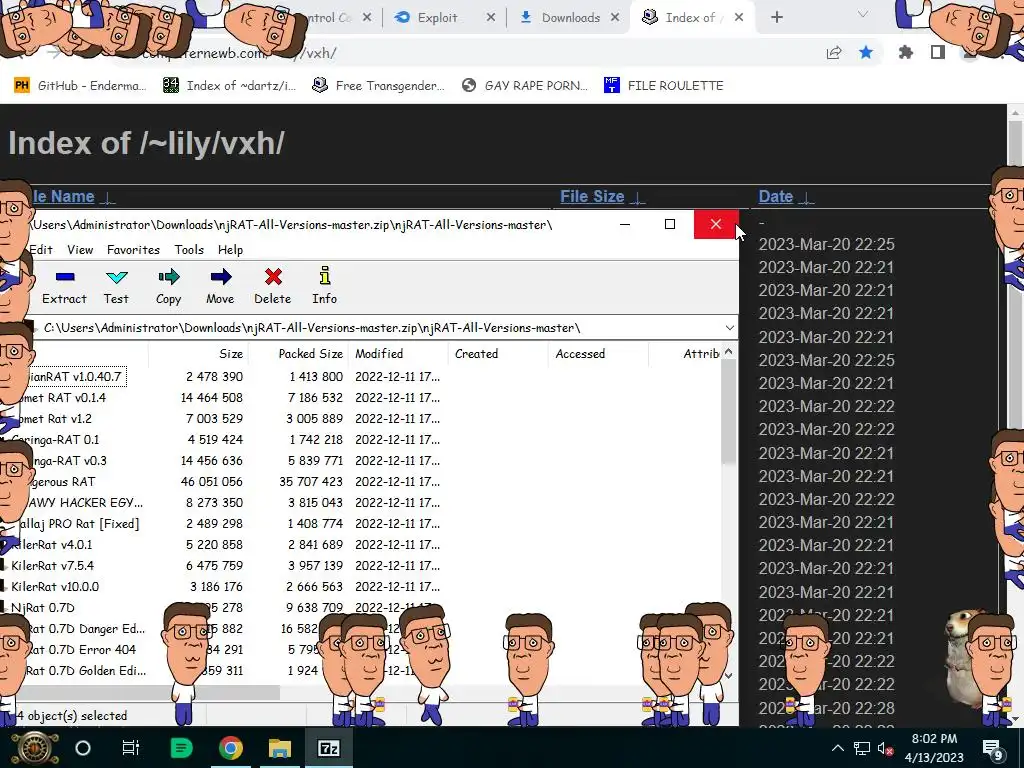Sort the index by File Size
Screen dimensions: 1024x768
pyautogui.click(x=592, y=197)
